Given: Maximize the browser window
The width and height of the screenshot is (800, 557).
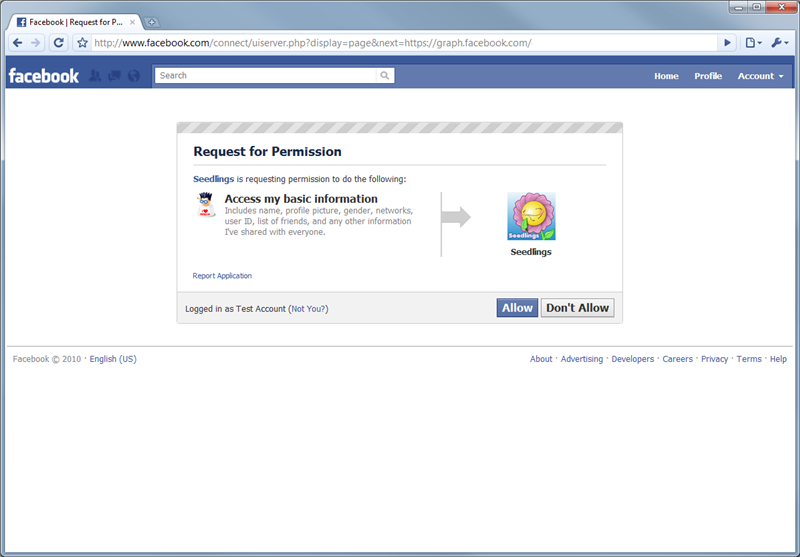Looking at the screenshot, I should (757, 7).
